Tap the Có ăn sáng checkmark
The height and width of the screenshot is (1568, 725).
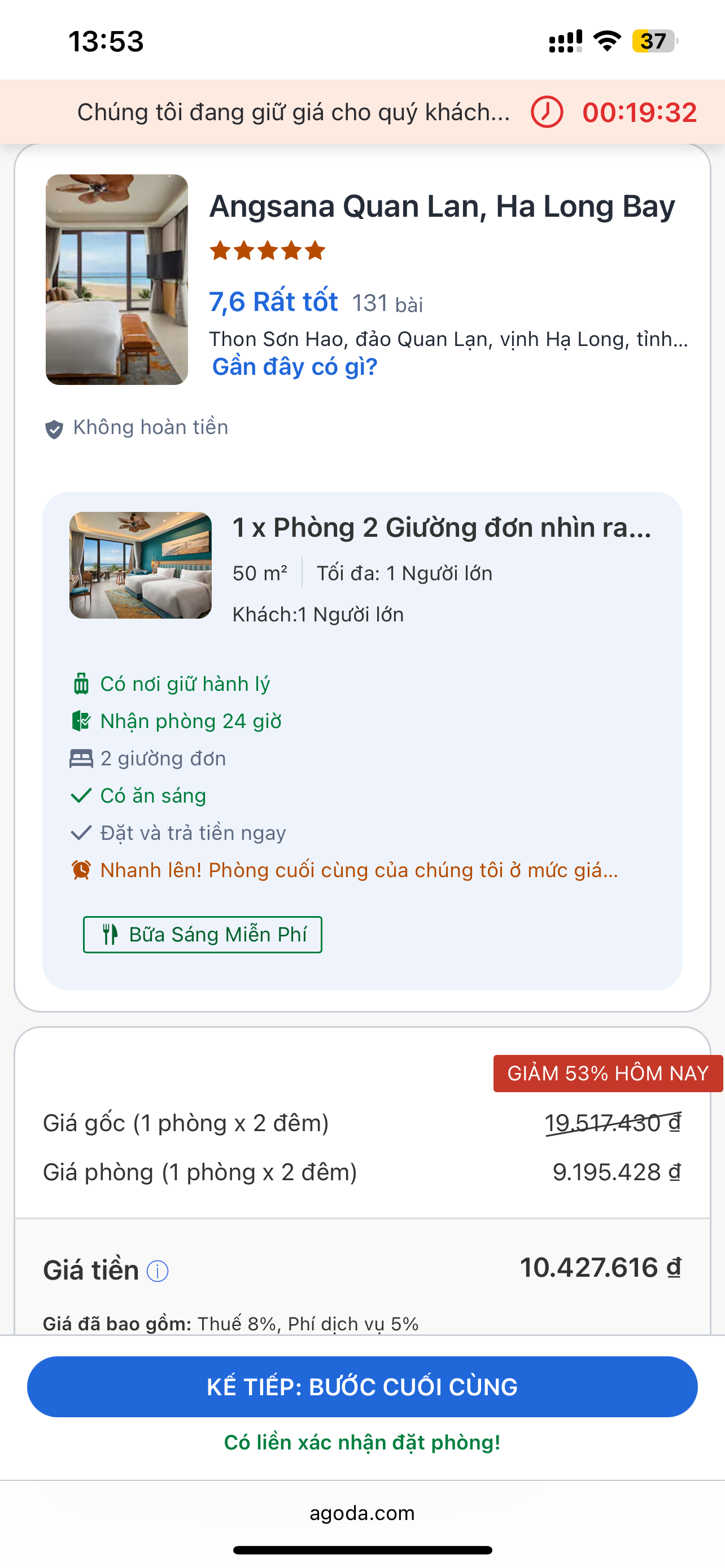tap(81, 795)
